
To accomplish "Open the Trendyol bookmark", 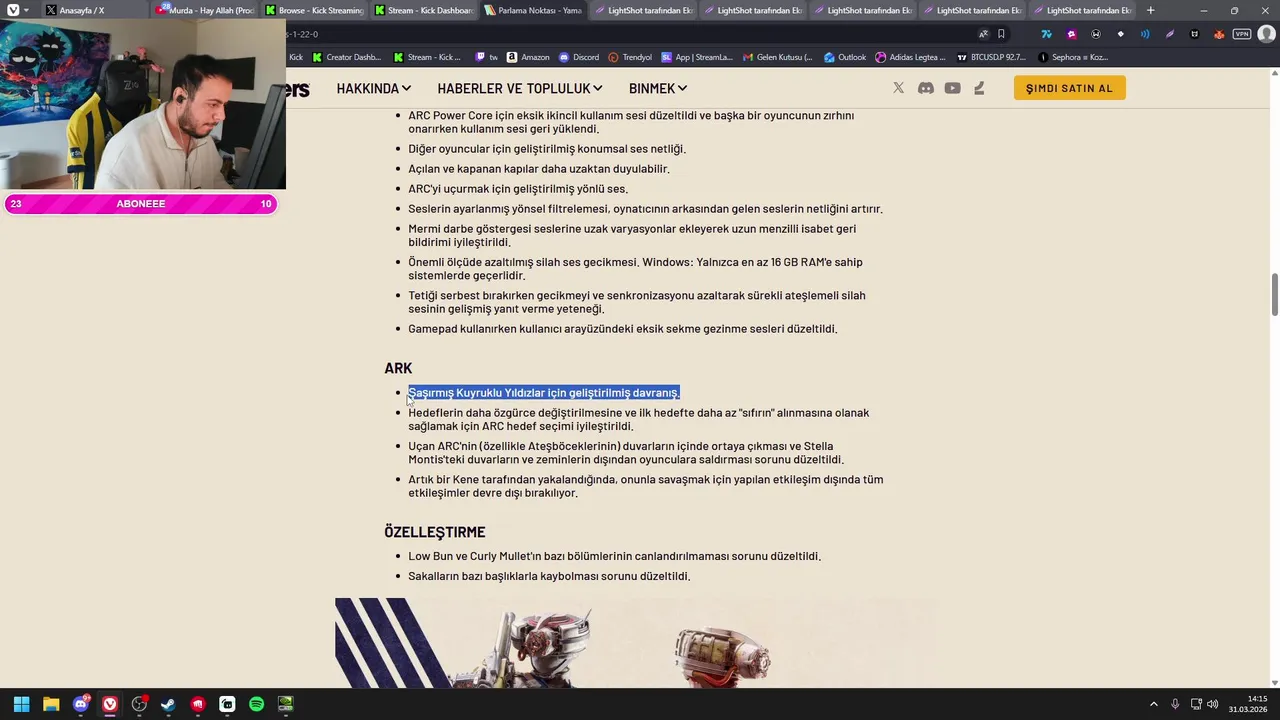I will 630,57.
